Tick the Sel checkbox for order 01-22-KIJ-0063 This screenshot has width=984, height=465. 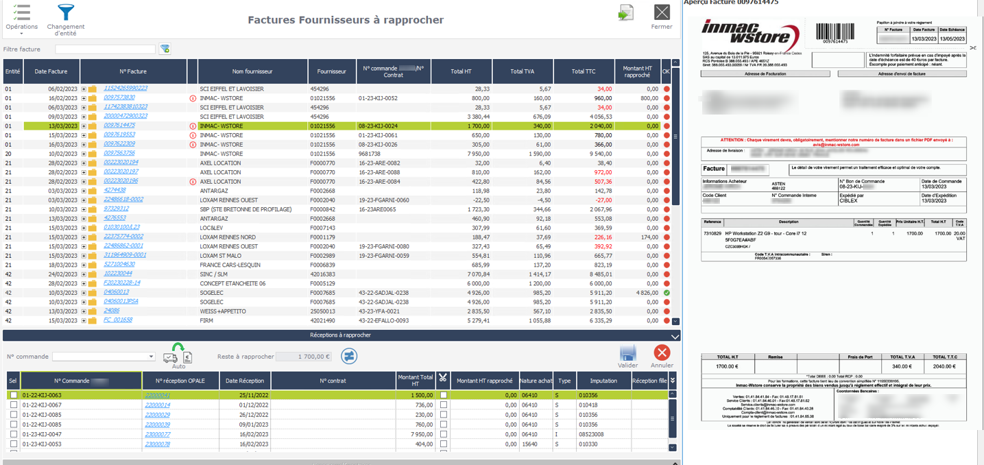13,396
